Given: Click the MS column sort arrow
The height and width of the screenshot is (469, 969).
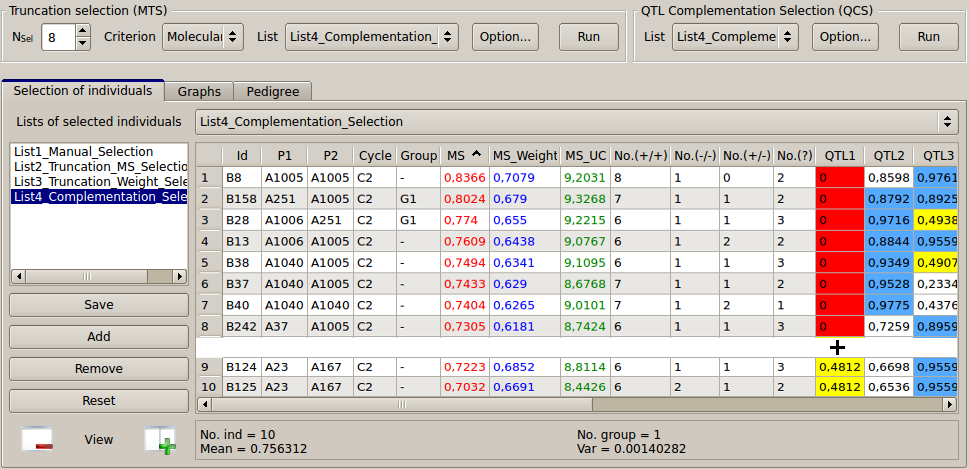Looking at the screenshot, I should point(476,155).
